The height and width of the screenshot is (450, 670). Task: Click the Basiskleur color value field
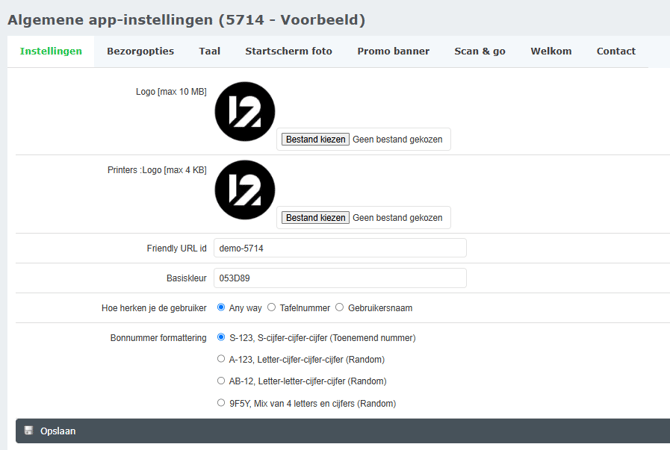pos(340,278)
